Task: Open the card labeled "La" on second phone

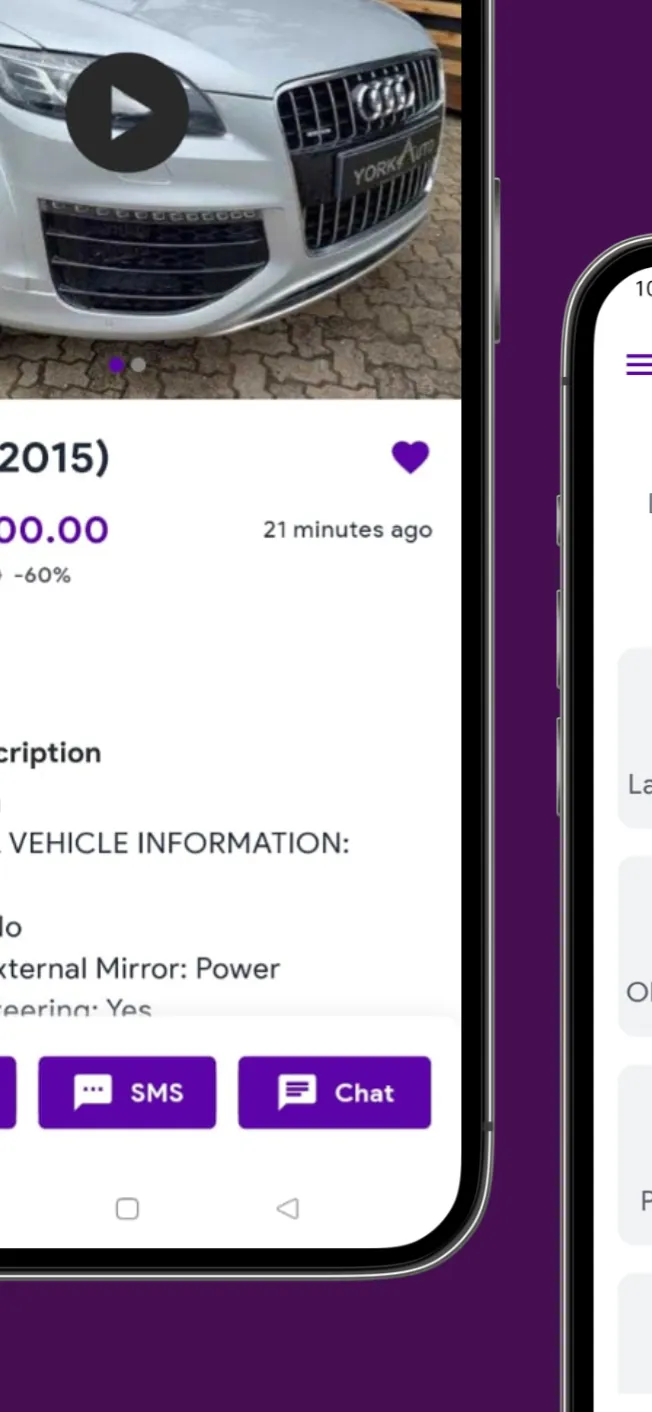Action: point(635,738)
